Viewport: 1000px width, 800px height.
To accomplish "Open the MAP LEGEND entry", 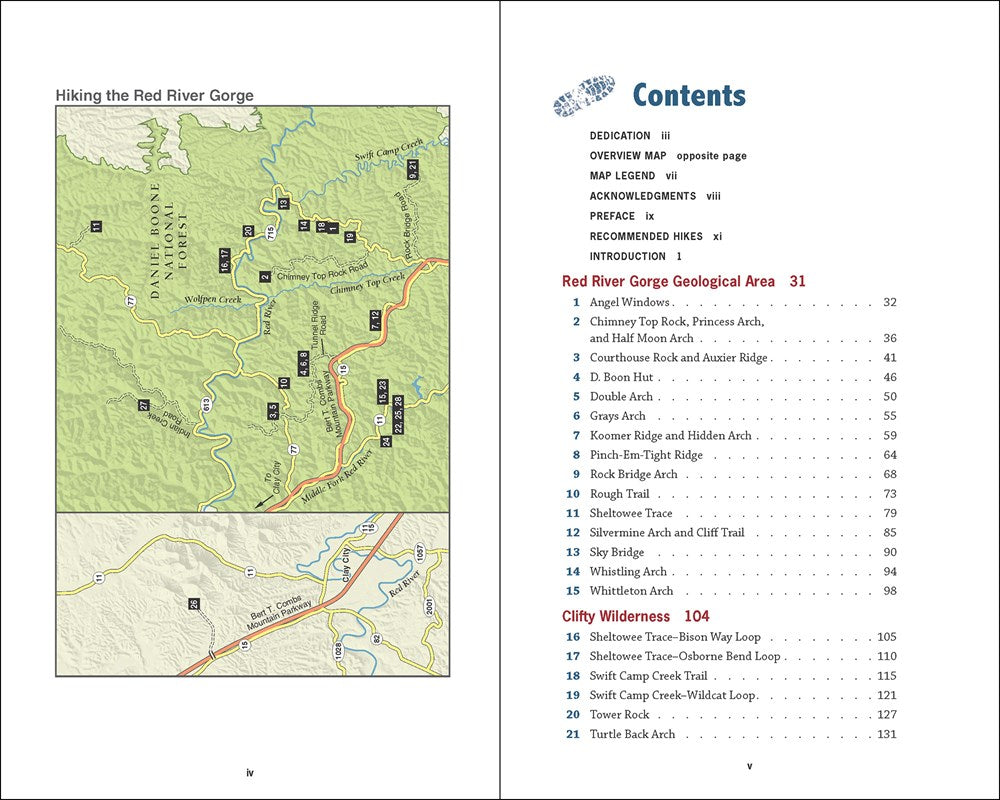I will pyautogui.click(x=633, y=176).
